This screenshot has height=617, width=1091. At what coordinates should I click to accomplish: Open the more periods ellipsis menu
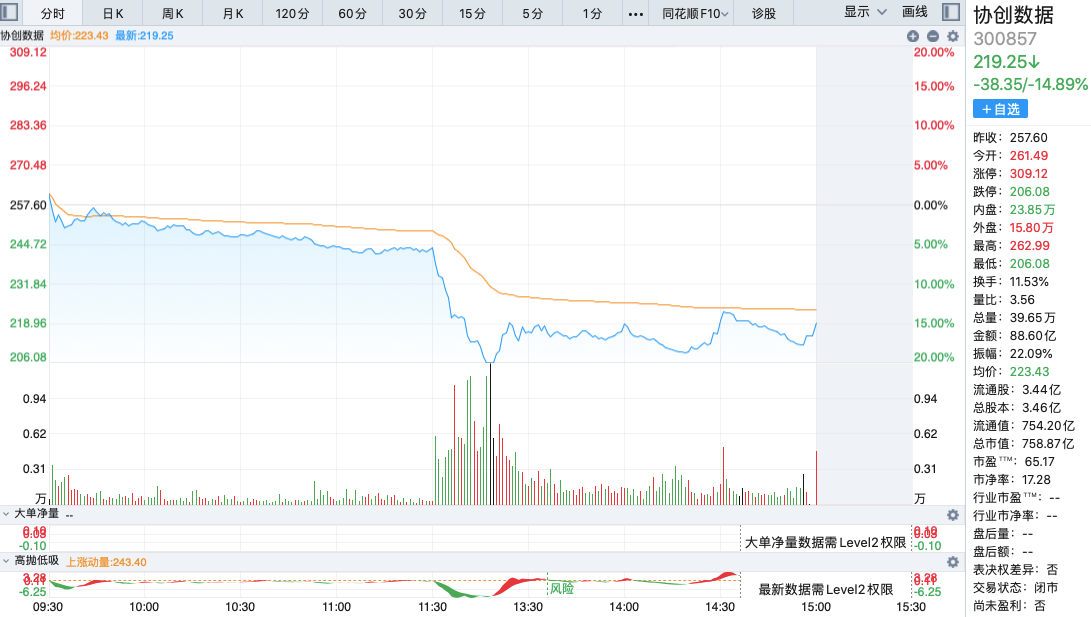coord(635,13)
